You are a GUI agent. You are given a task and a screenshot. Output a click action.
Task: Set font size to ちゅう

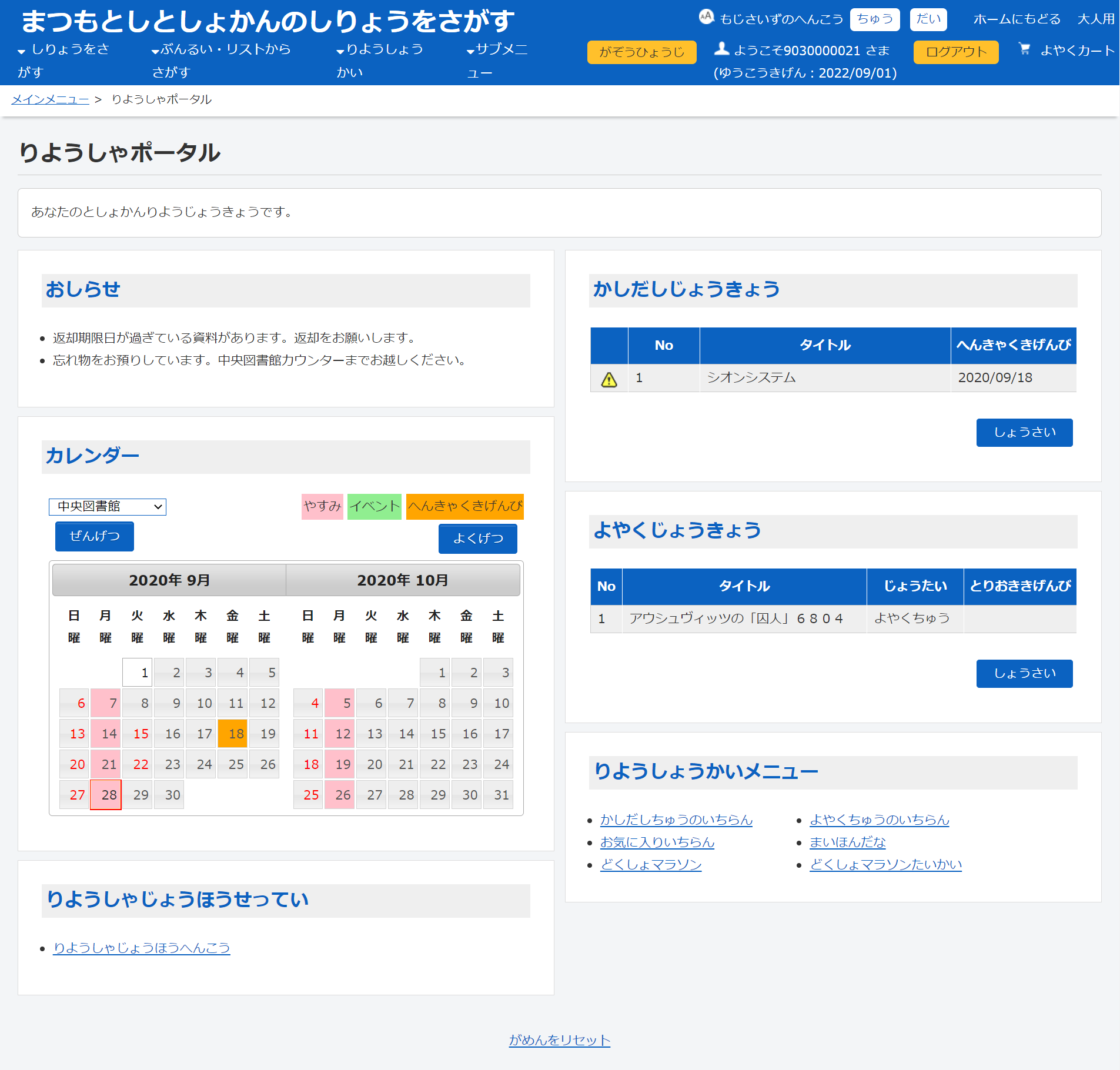click(x=875, y=19)
